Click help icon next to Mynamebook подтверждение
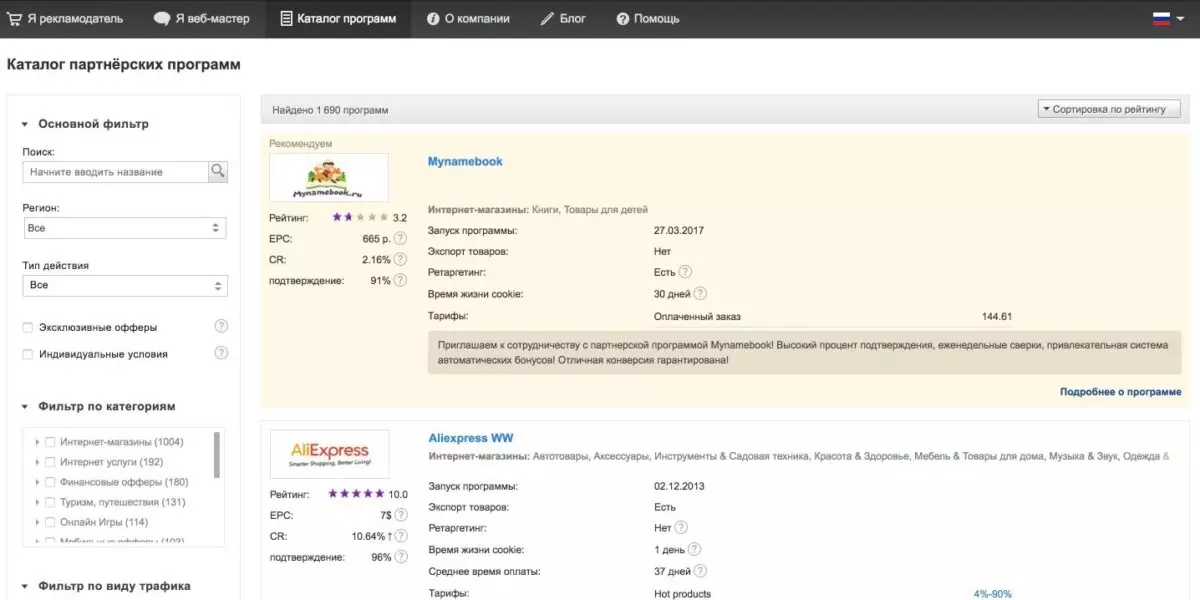The image size is (1200, 600). pyautogui.click(x=401, y=281)
